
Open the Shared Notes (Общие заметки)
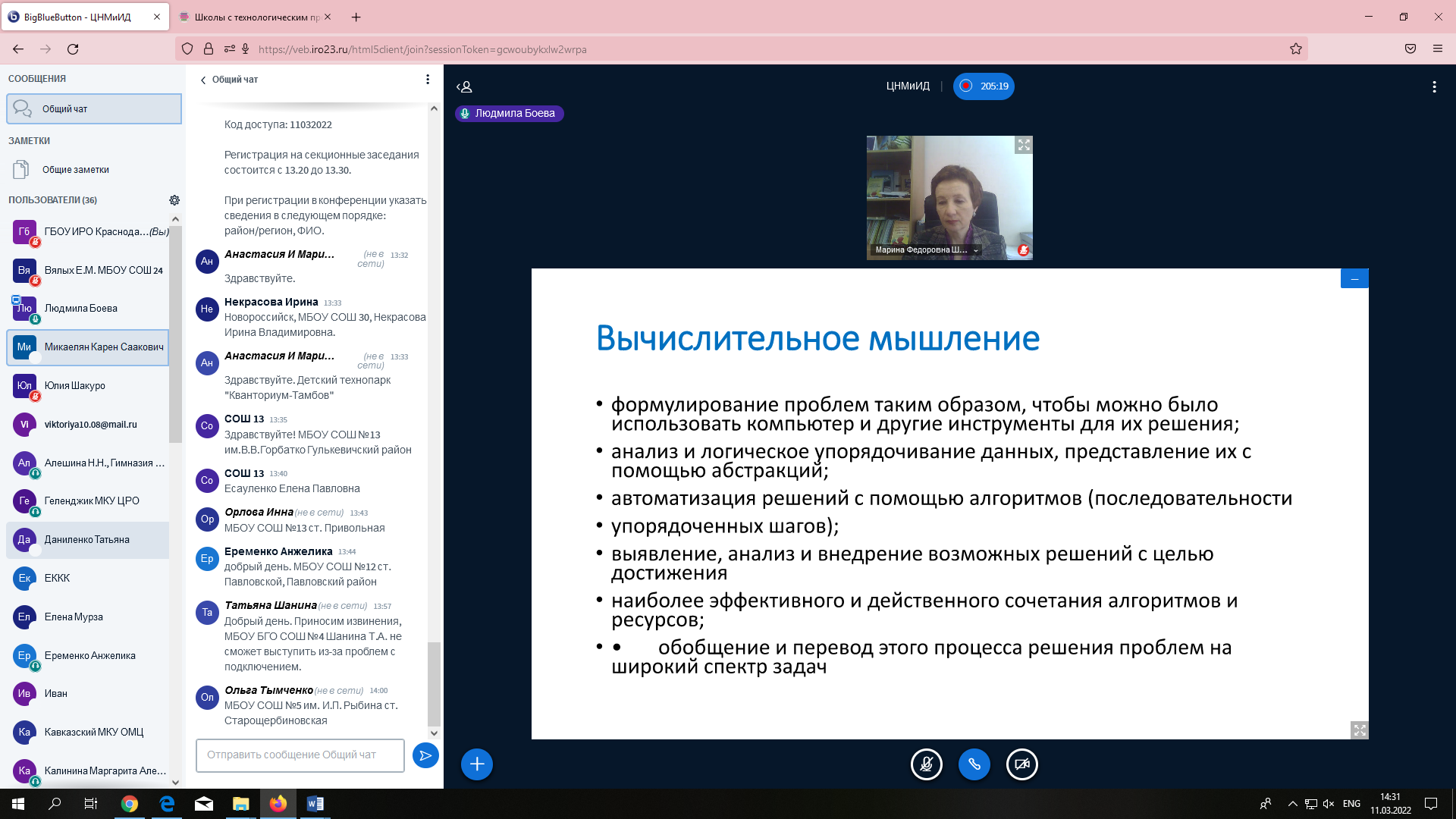(75, 170)
